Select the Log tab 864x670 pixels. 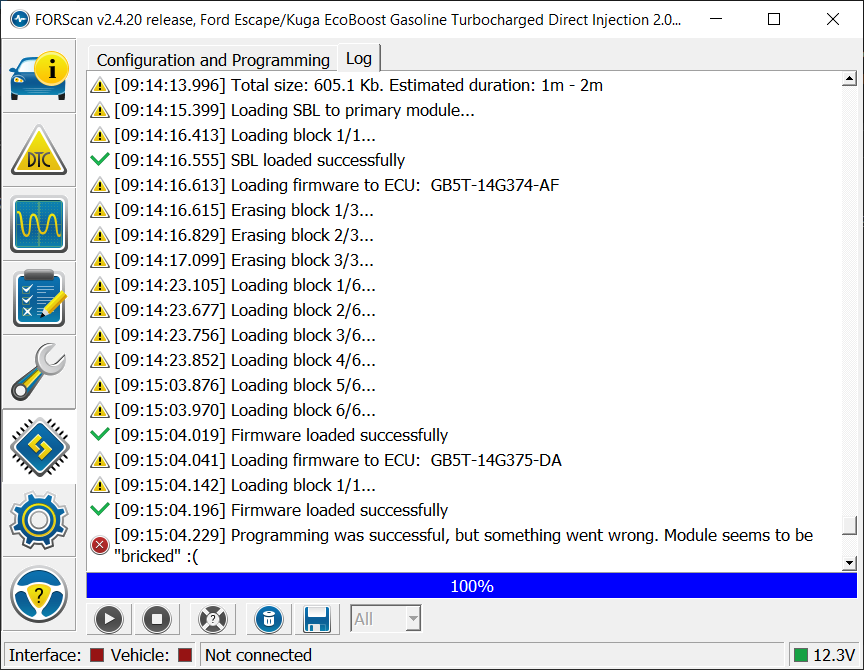coord(358,59)
